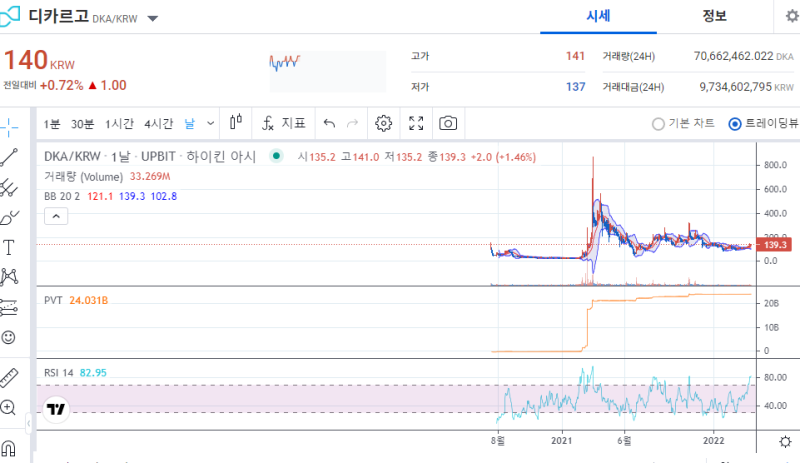This screenshot has width=800, height=463.
Task: Toggle the magnet mode icon
Action: pyautogui.click(x=9, y=448)
